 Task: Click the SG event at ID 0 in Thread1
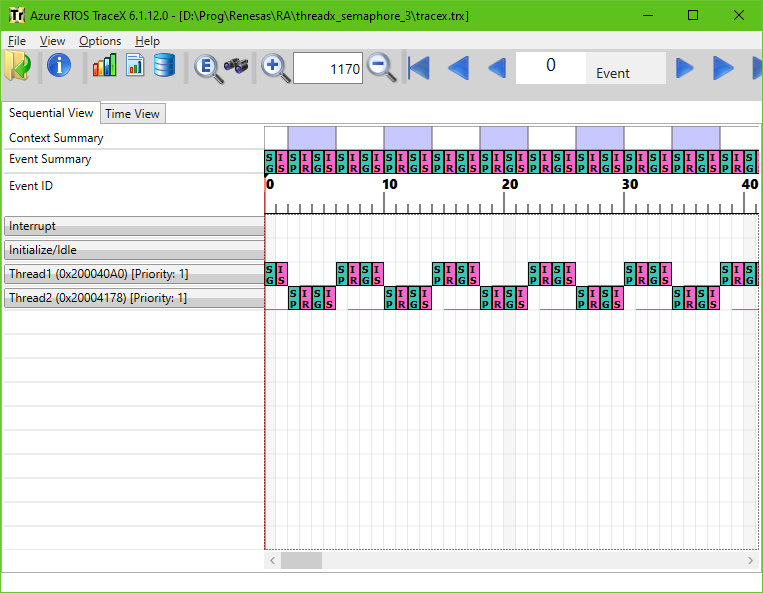tap(270, 274)
